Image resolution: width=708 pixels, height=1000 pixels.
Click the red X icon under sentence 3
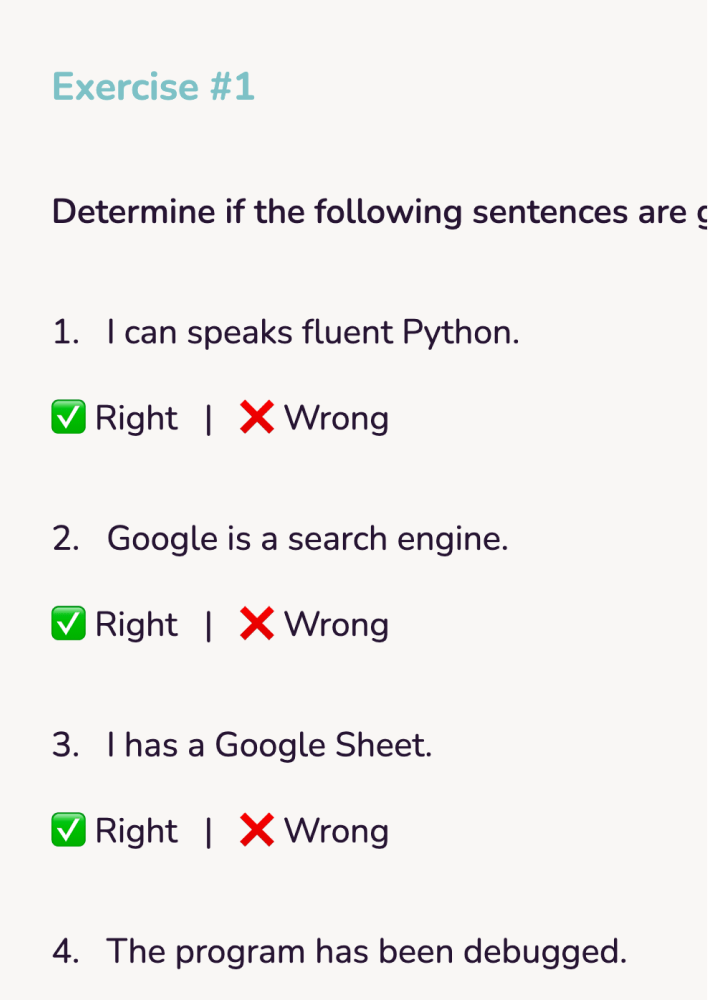click(257, 831)
